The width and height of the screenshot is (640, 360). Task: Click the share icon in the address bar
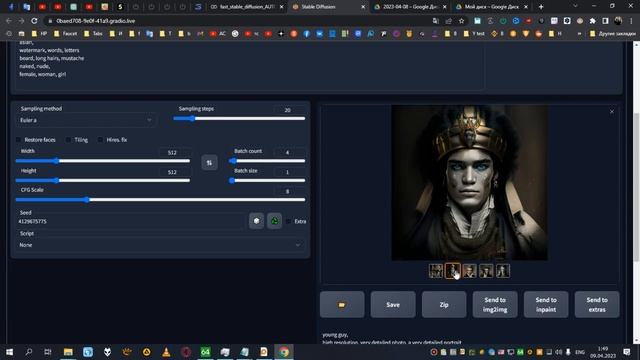coord(449,21)
